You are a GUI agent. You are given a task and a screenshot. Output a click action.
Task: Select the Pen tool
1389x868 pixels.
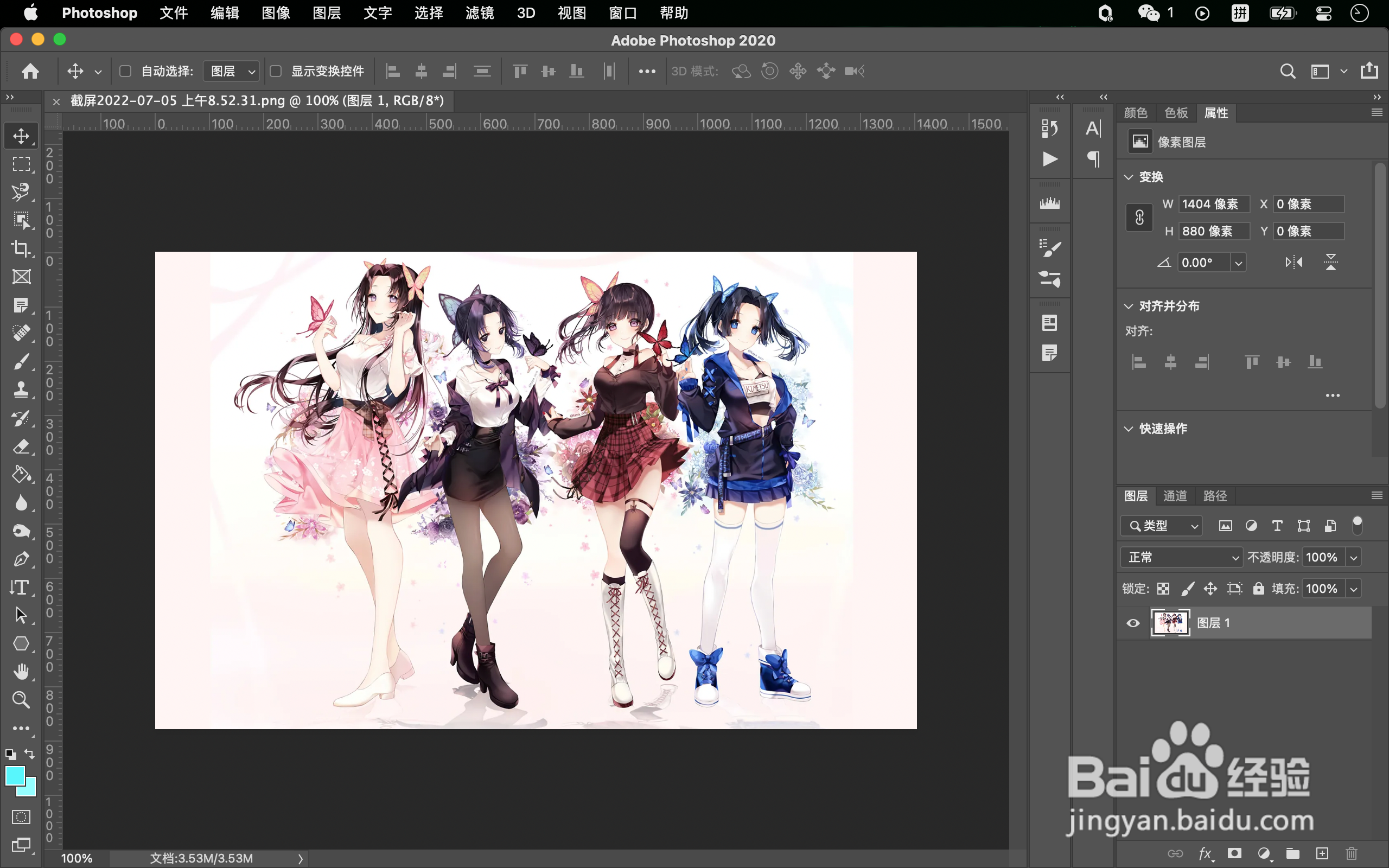[21, 559]
